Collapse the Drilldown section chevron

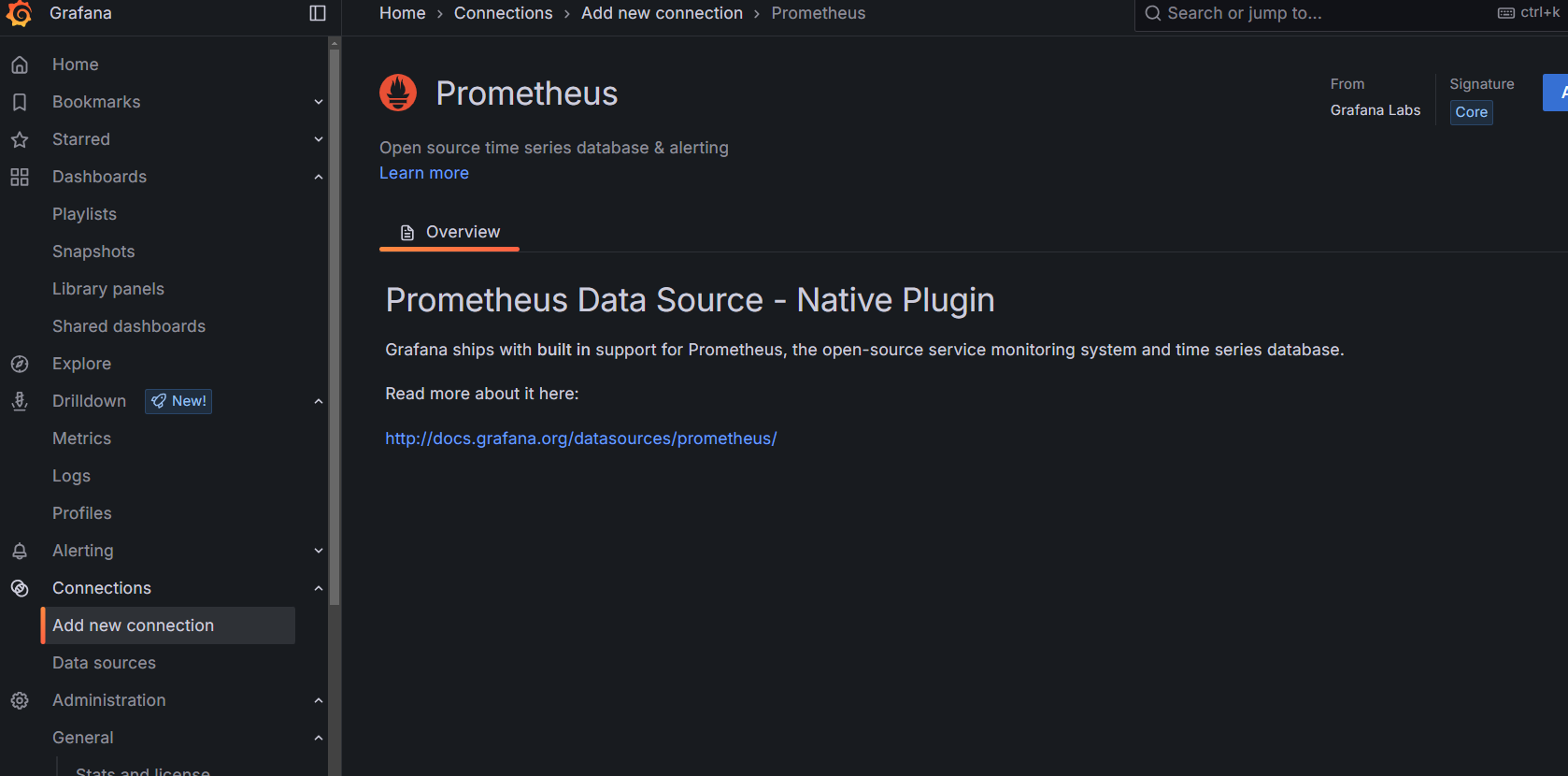pyautogui.click(x=319, y=401)
